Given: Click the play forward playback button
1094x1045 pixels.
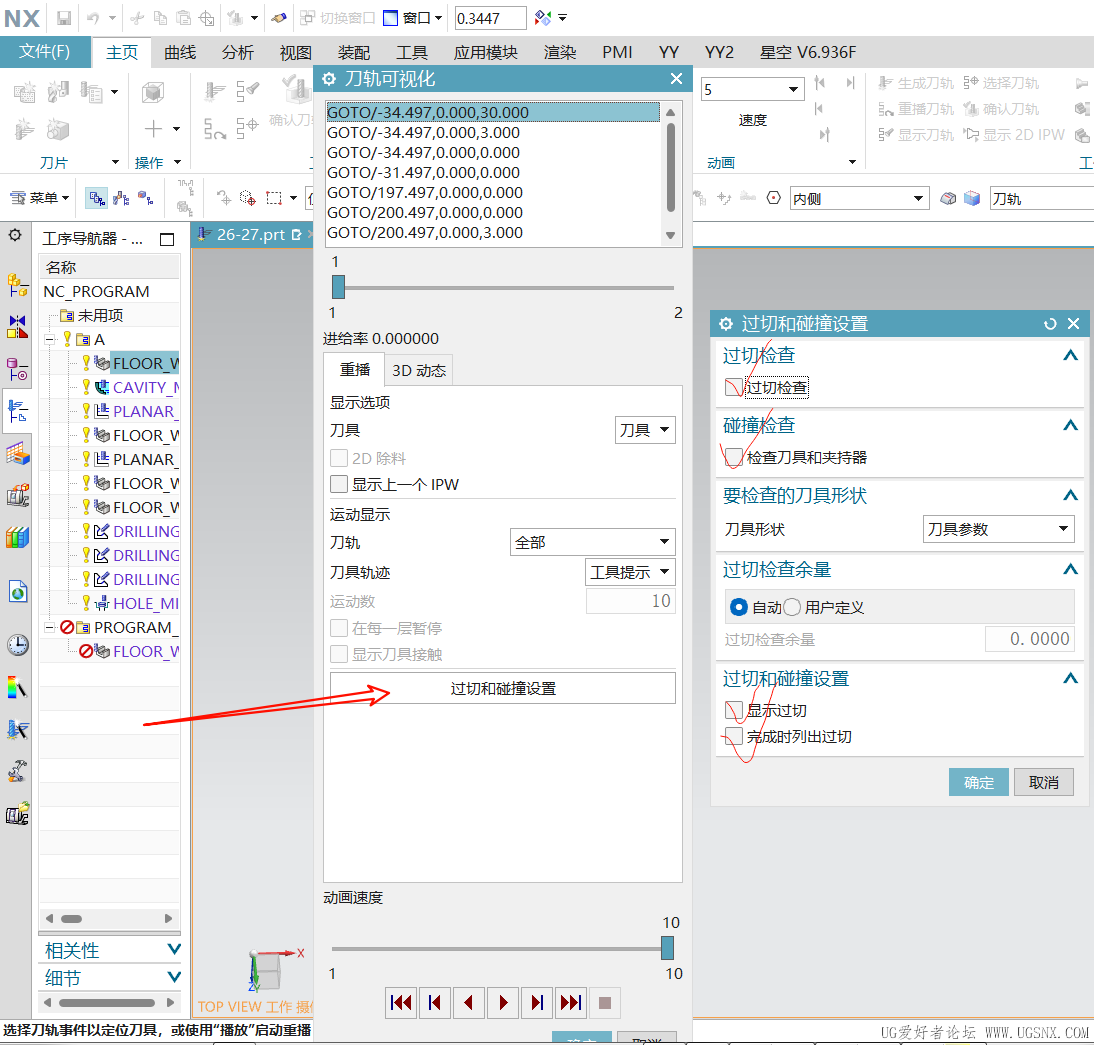Looking at the screenshot, I should pos(503,1002).
